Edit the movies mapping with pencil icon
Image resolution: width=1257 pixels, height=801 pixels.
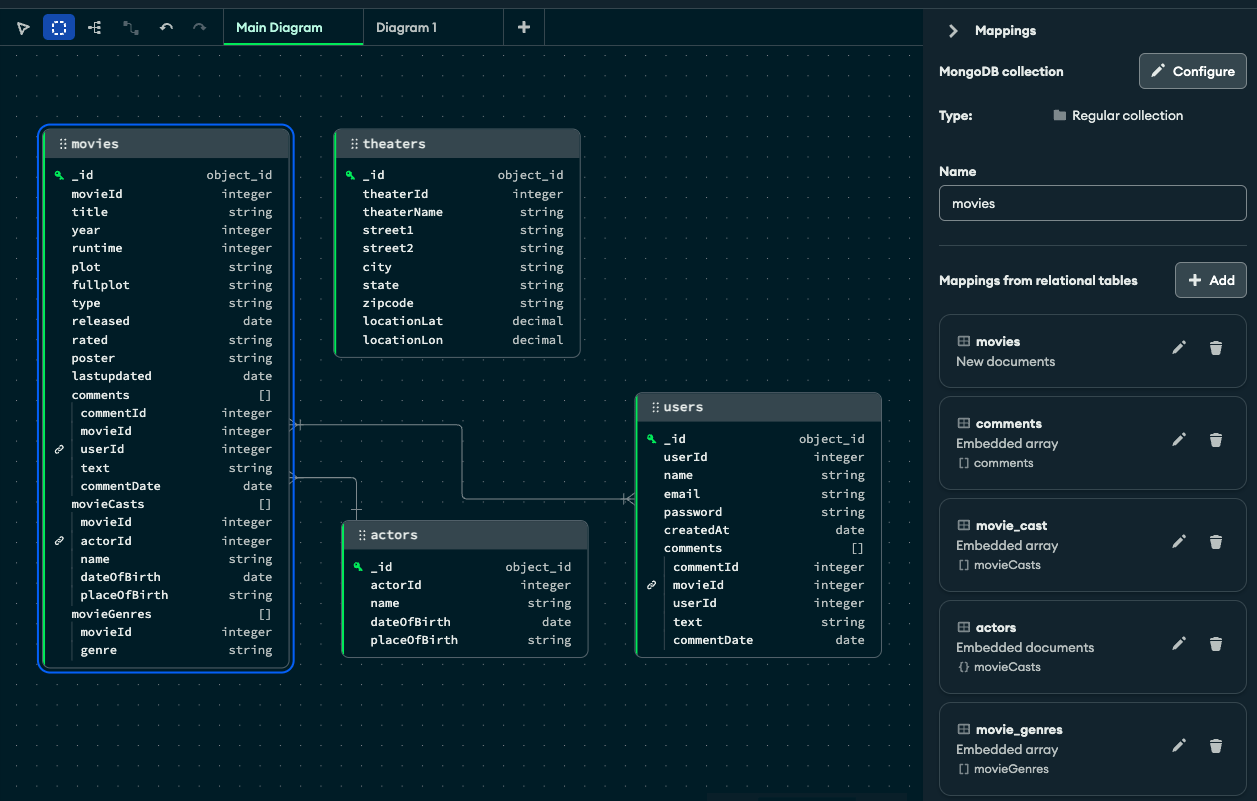[x=1179, y=347]
